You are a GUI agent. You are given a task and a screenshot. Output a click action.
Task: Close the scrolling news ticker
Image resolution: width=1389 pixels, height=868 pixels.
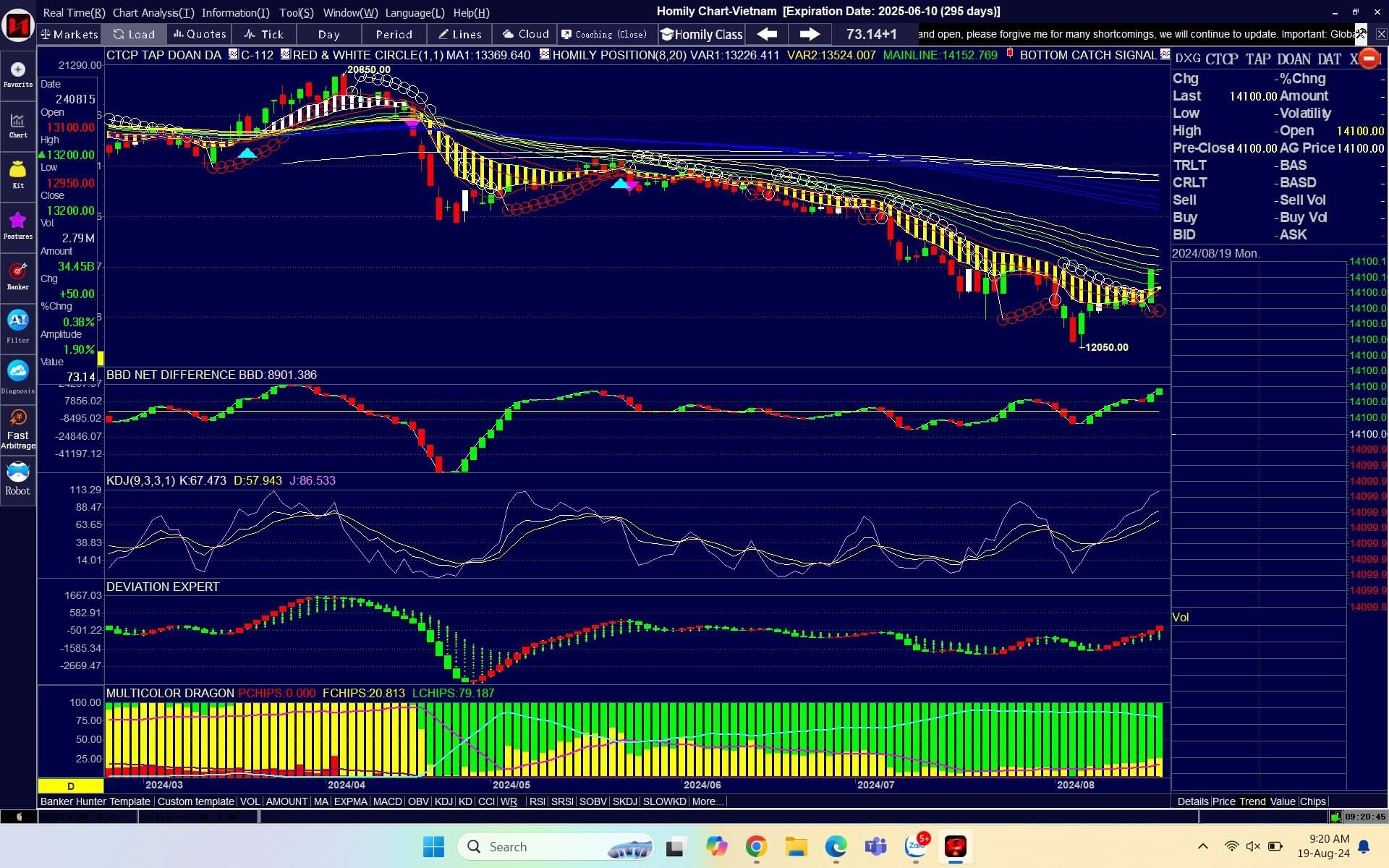(x=1381, y=34)
